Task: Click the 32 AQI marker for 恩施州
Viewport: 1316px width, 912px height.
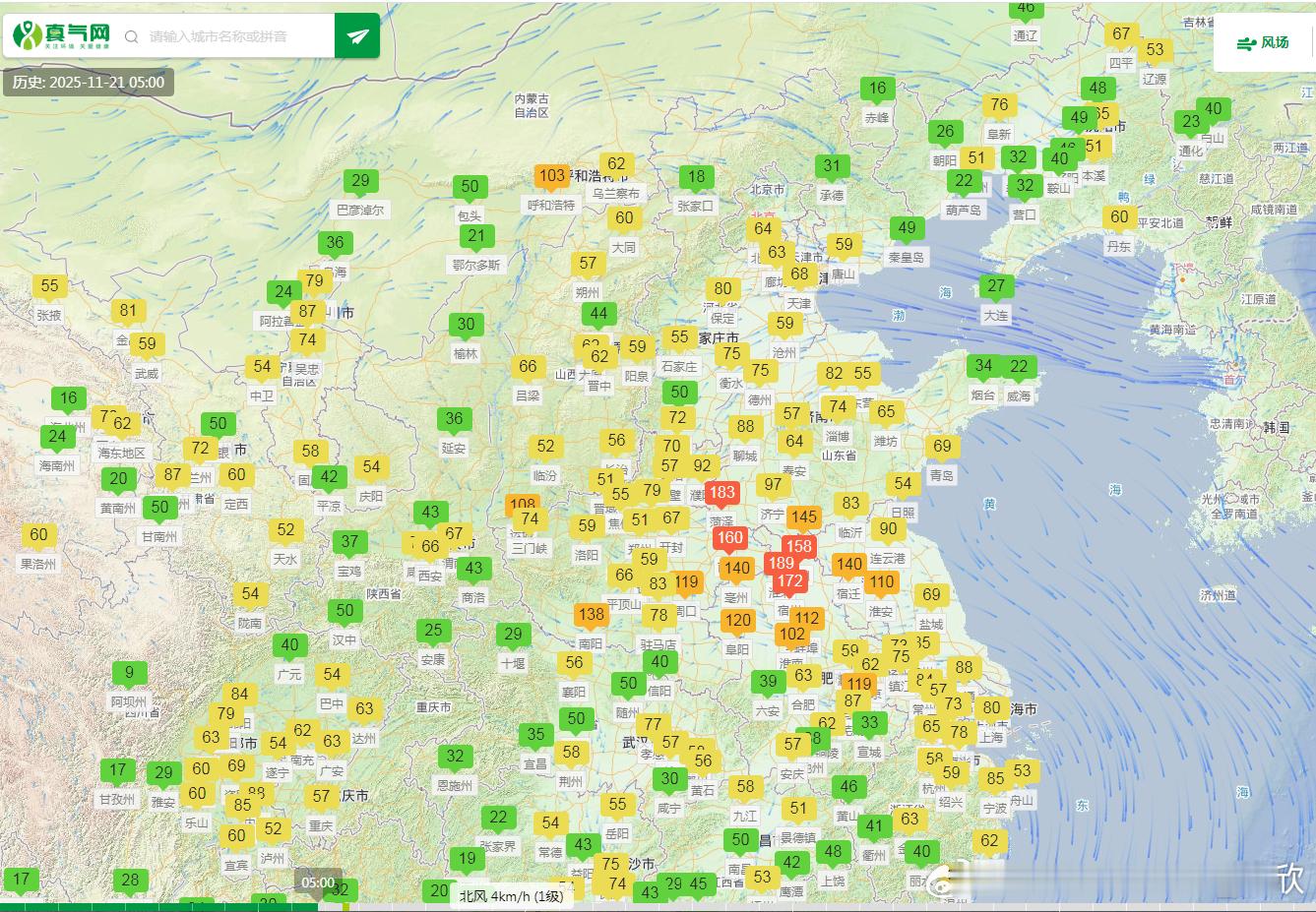Action: pyautogui.click(x=455, y=757)
